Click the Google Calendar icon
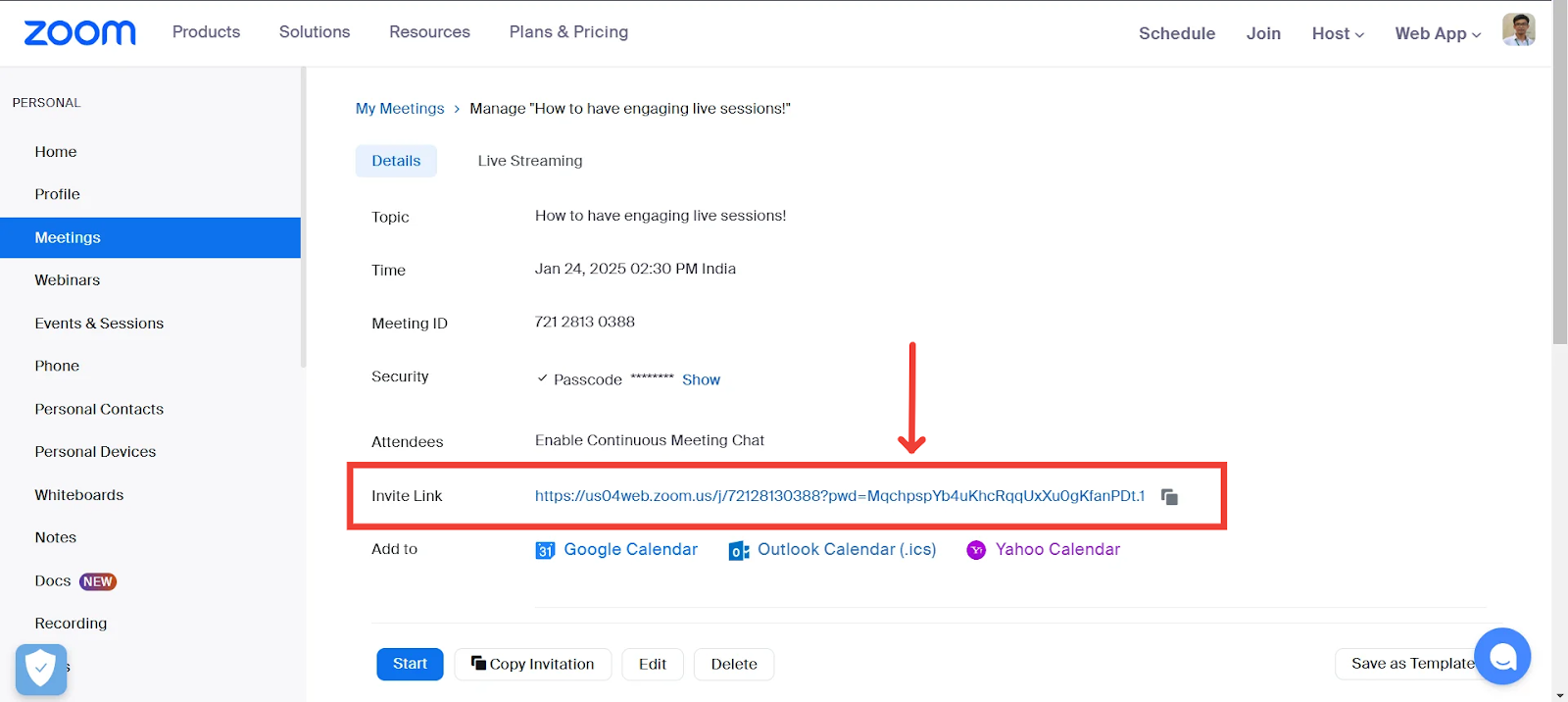Viewport: 1568px width, 702px height. coord(545,551)
